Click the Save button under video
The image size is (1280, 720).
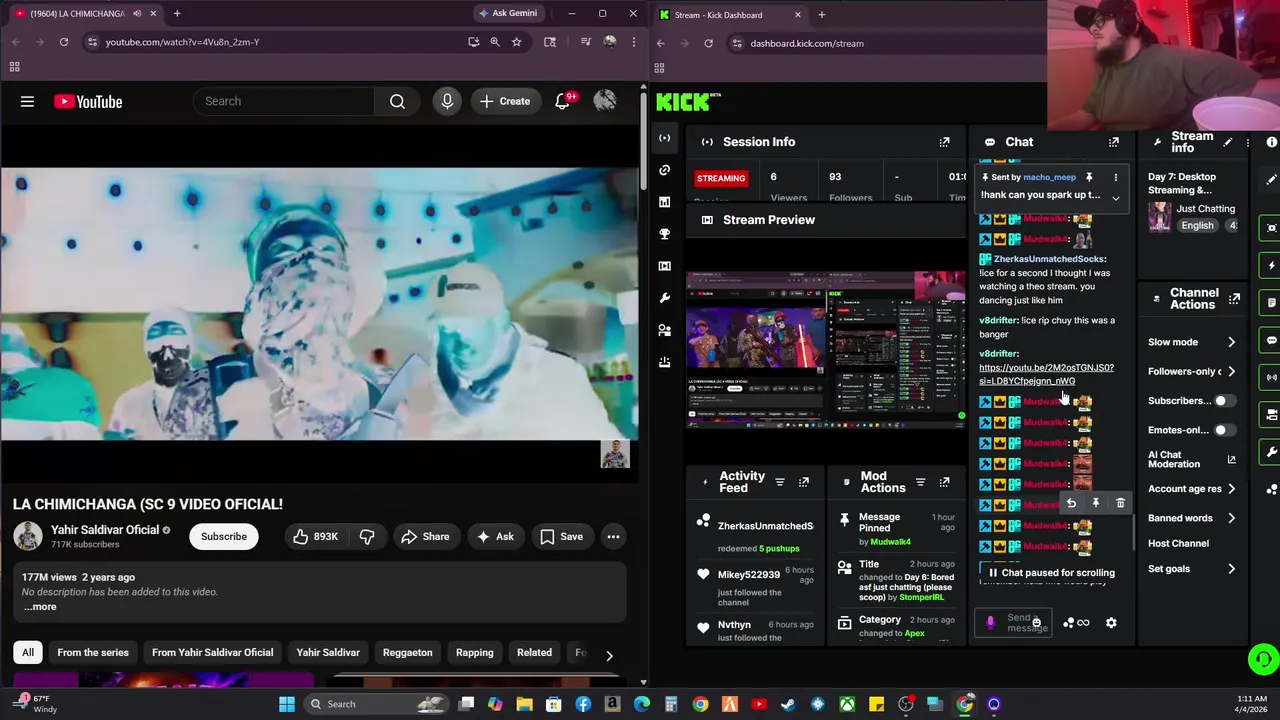(x=561, y=537)
